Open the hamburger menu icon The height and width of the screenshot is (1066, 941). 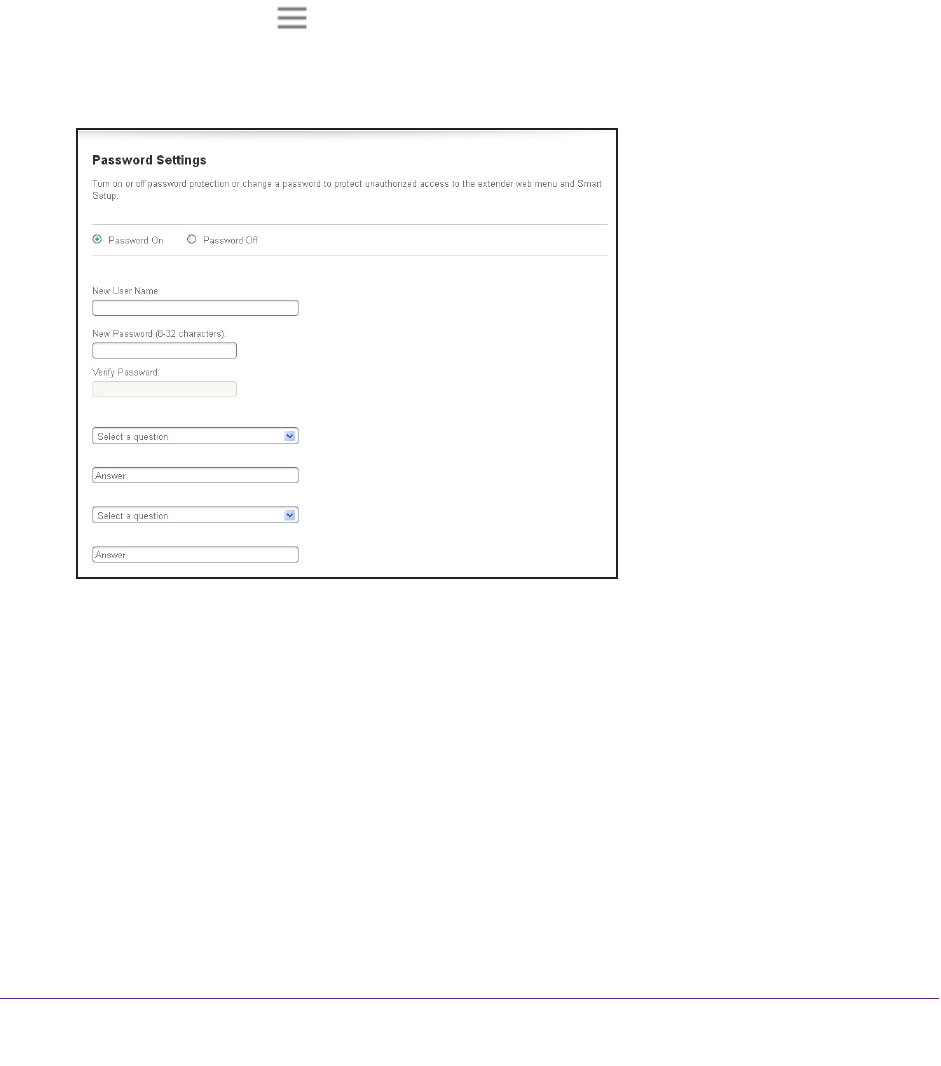(x=292, y=18)
